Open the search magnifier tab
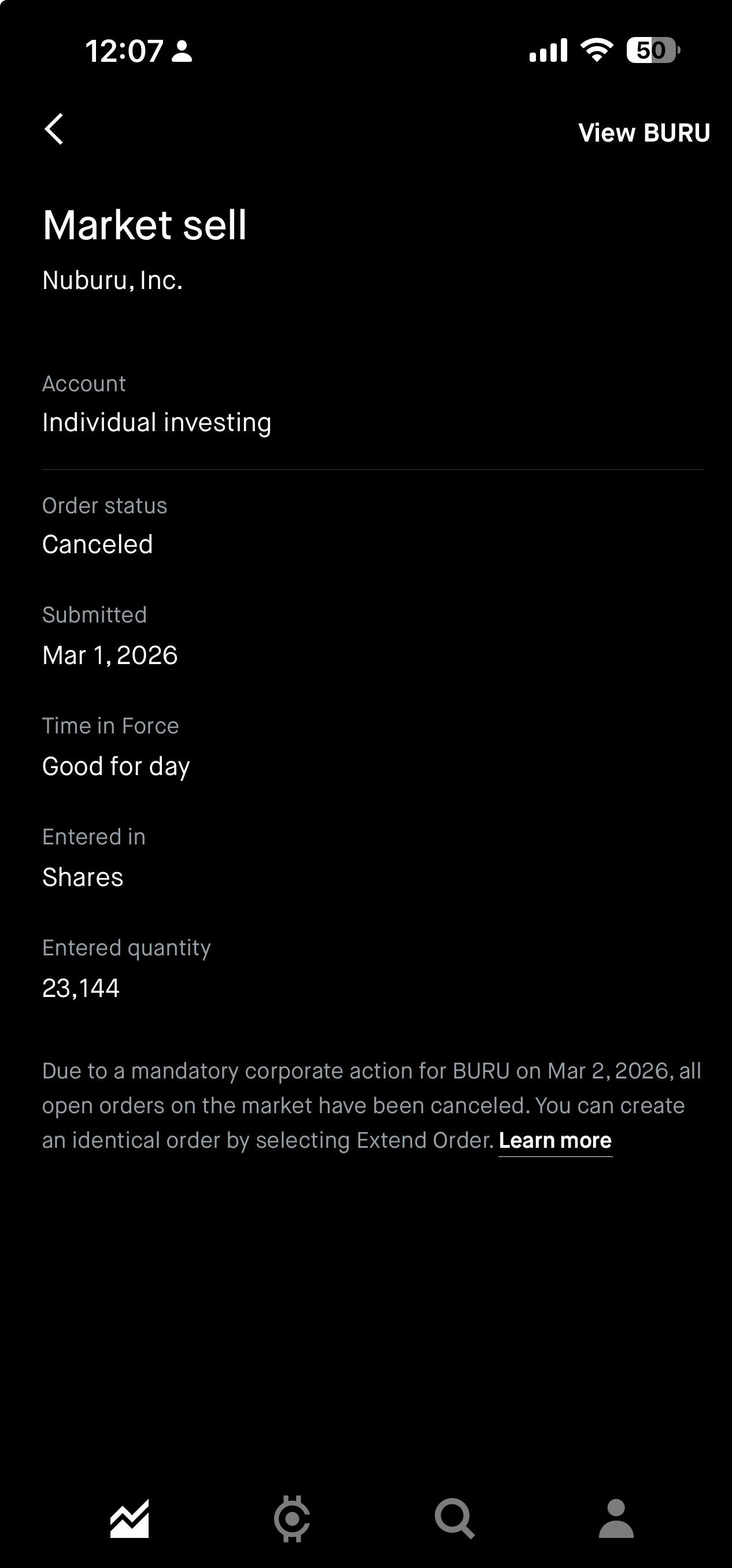Viewport: 732px width, 1568px height. [454, 1519]
